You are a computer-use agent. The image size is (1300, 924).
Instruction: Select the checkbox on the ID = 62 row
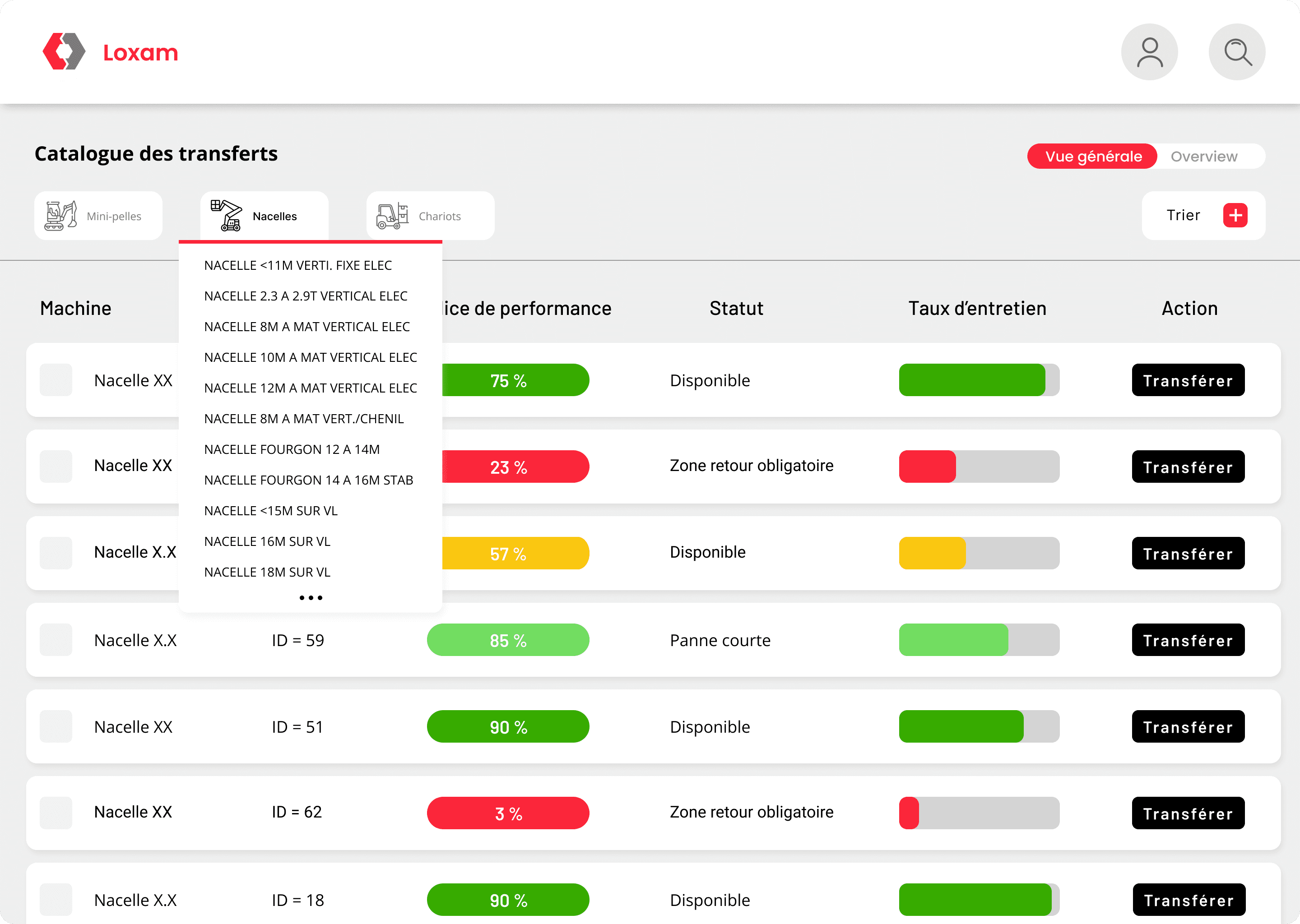(56, 813)
